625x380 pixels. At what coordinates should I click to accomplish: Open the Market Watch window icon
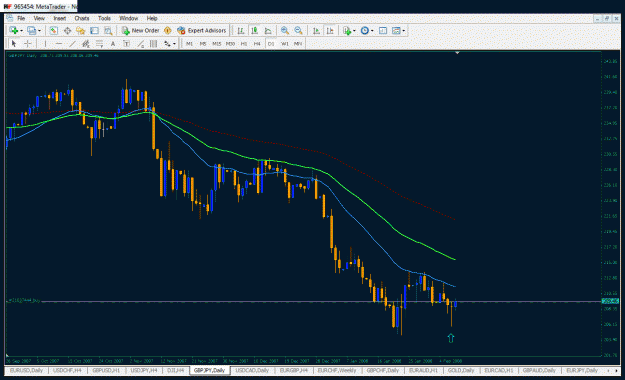tap(53, 30)
